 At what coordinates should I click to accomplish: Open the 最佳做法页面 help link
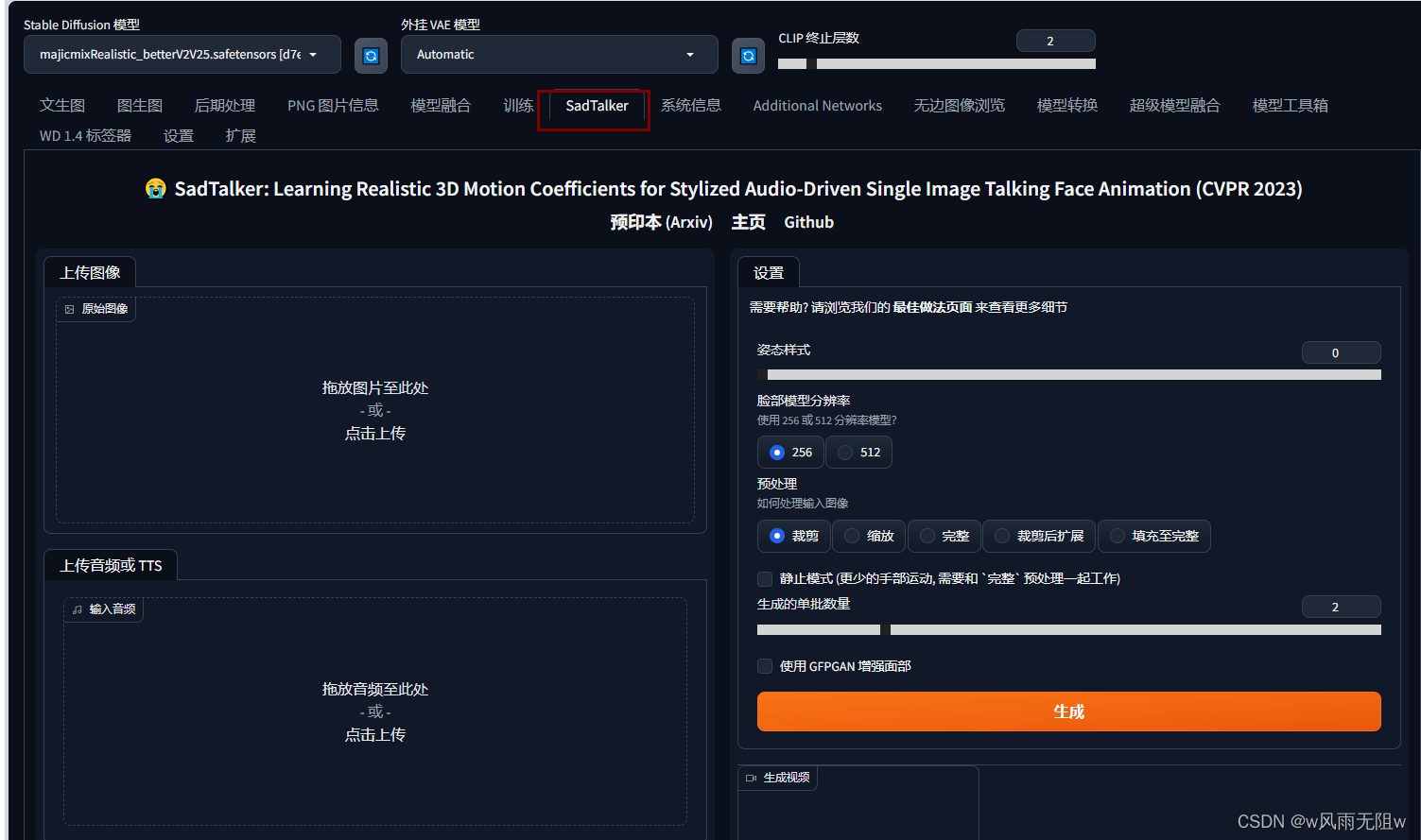(932, 307)
